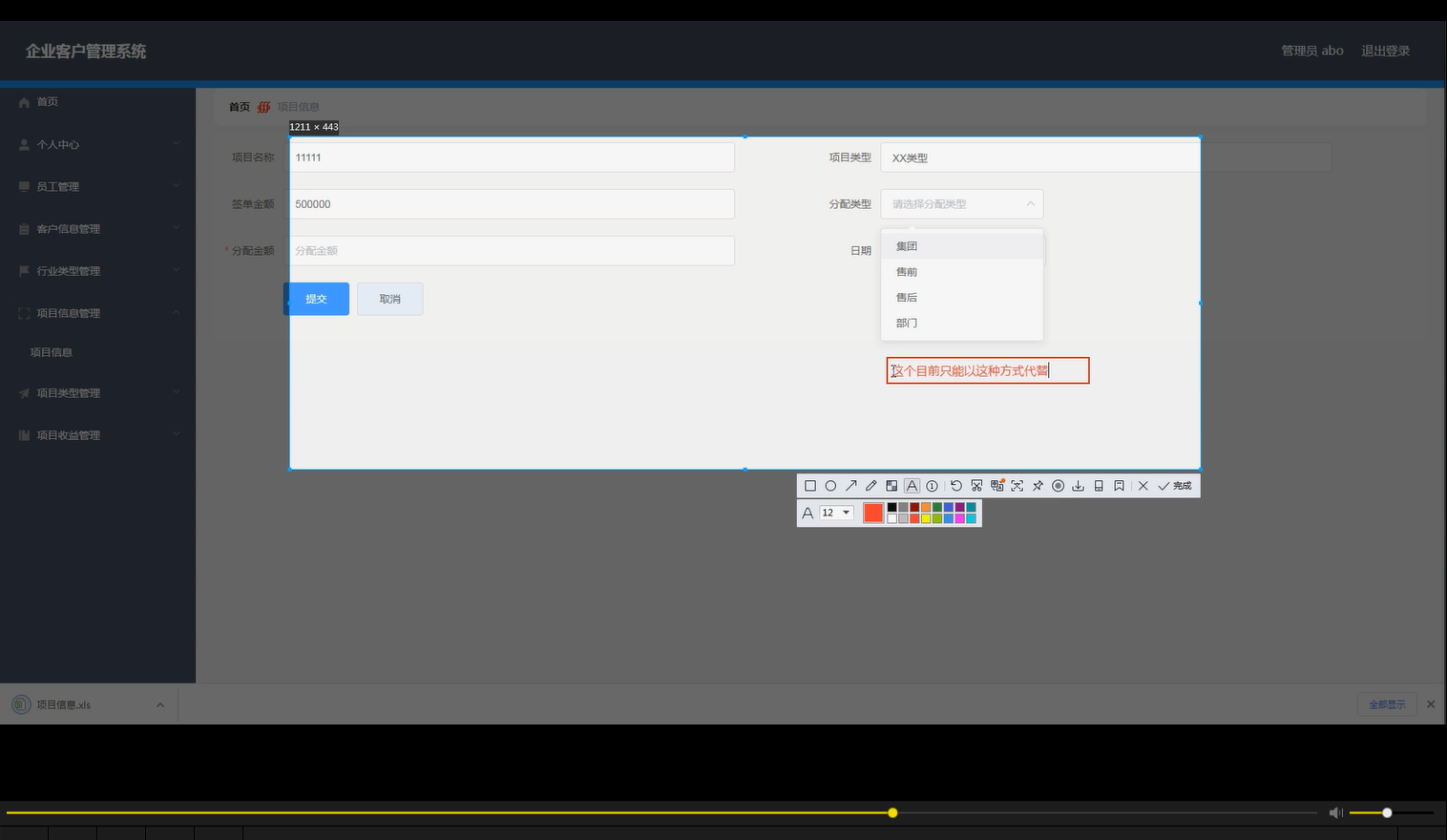Click 退出登录 in the header
The image size is (1447, 840).
1385,51
